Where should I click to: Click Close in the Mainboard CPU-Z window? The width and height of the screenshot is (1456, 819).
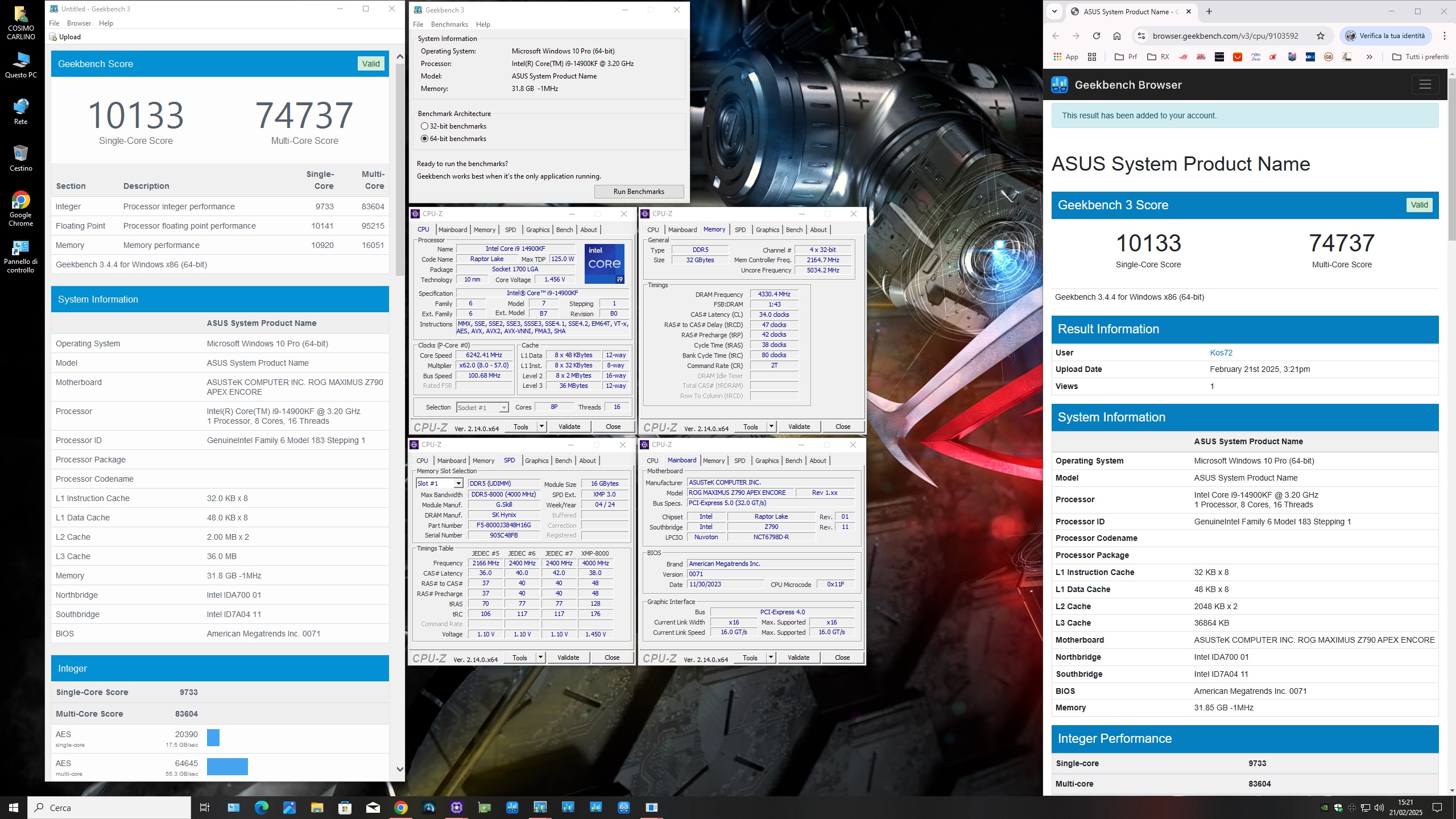coord(842,658)
